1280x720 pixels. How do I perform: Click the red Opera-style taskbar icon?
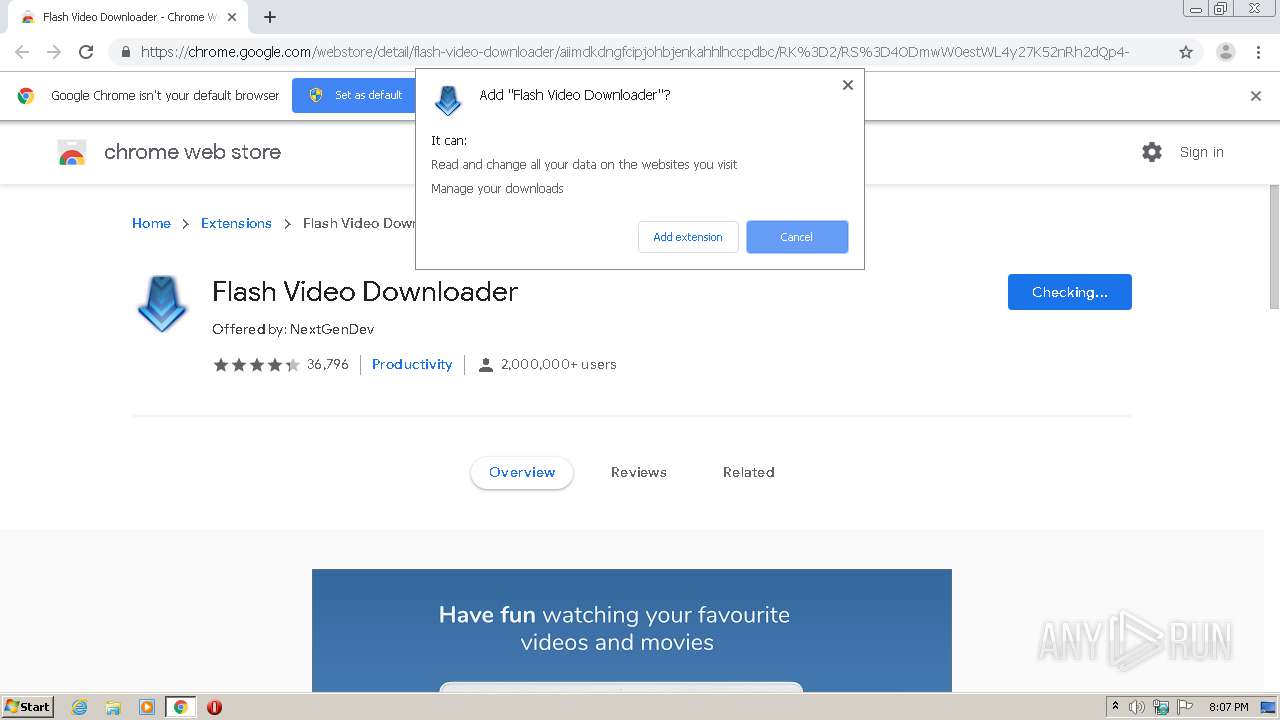[x=214, y=707]
